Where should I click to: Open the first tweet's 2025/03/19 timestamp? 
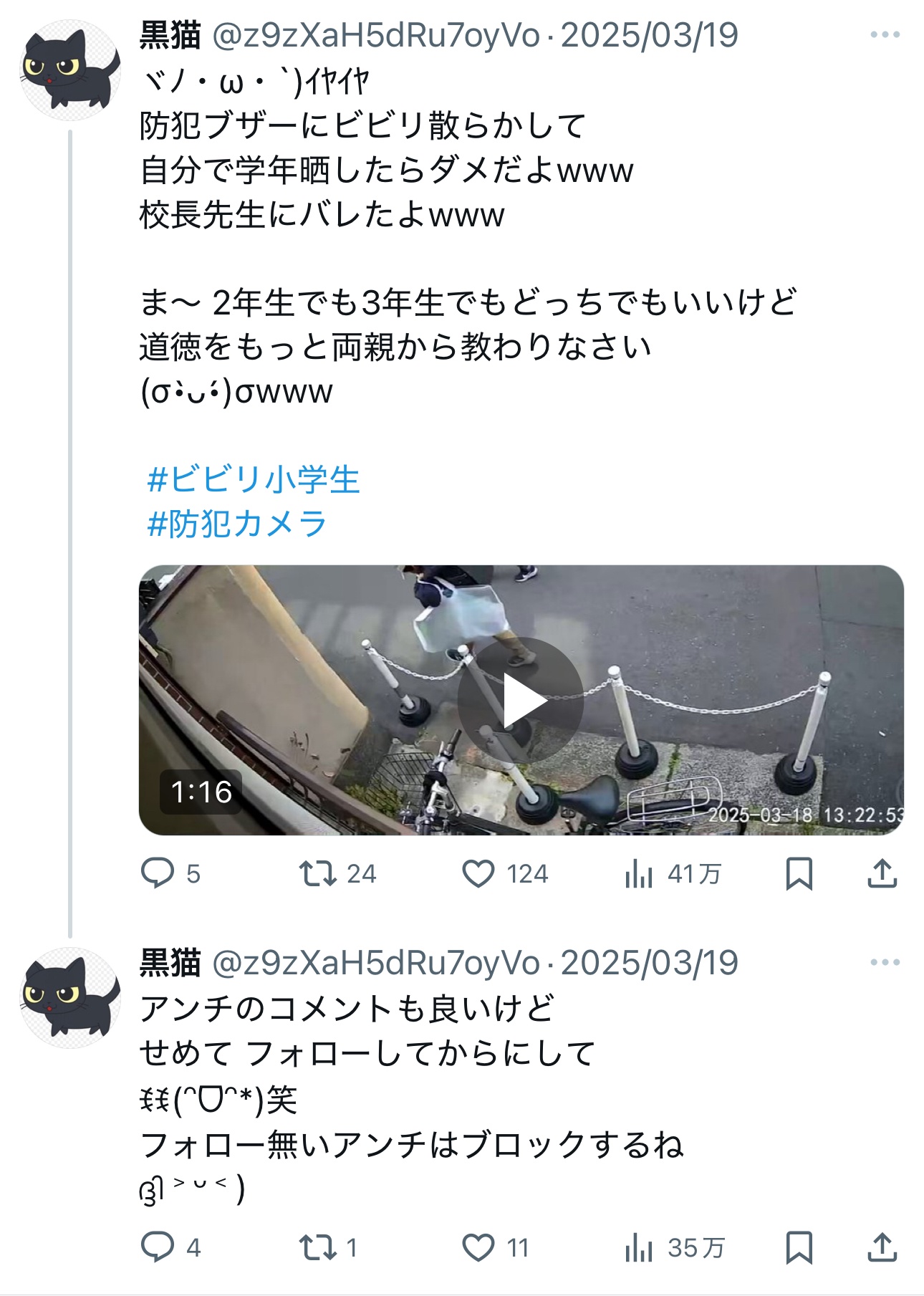[649, 36]
